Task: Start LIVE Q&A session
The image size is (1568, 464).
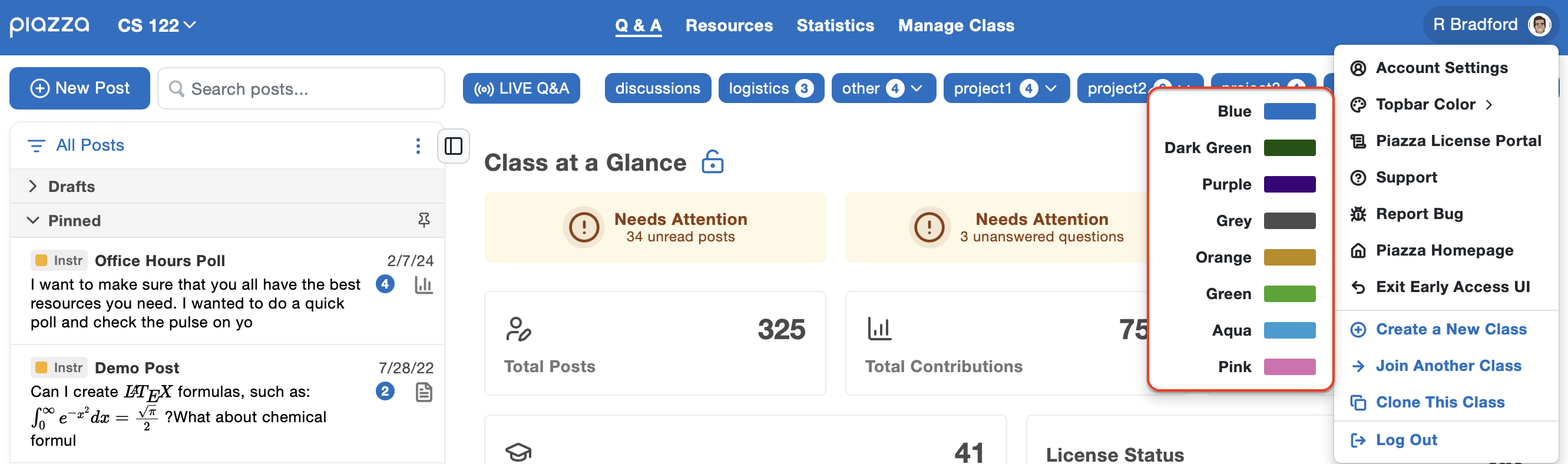Action: (521, 89)
